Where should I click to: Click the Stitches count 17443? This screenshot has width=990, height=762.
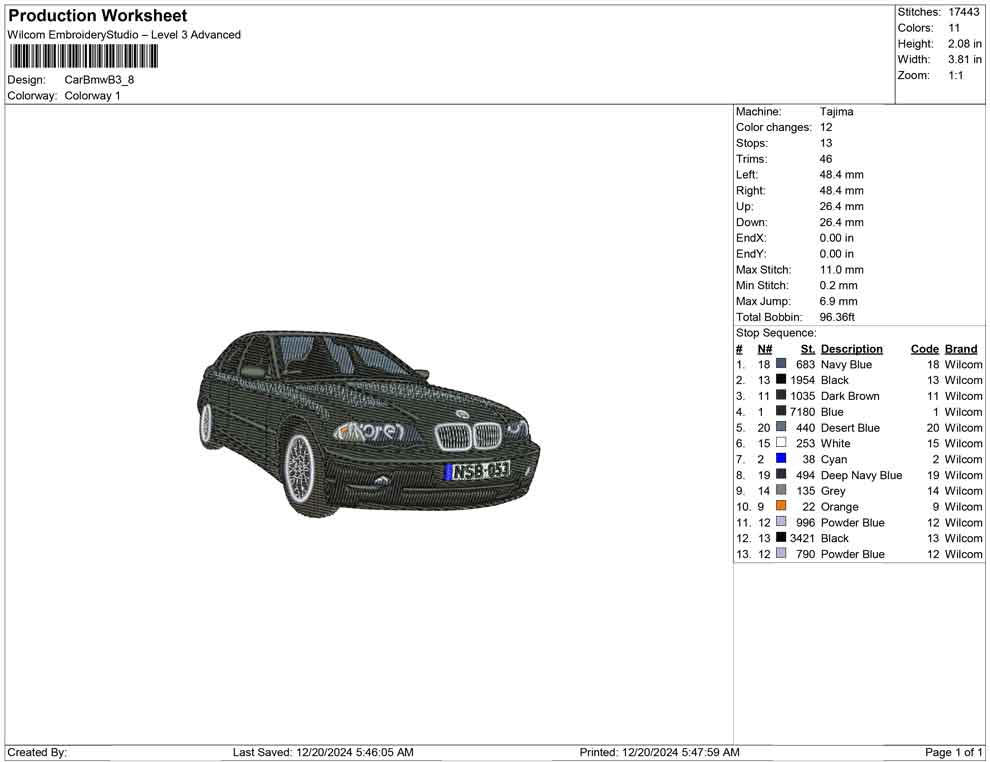[x=963, y=12]
